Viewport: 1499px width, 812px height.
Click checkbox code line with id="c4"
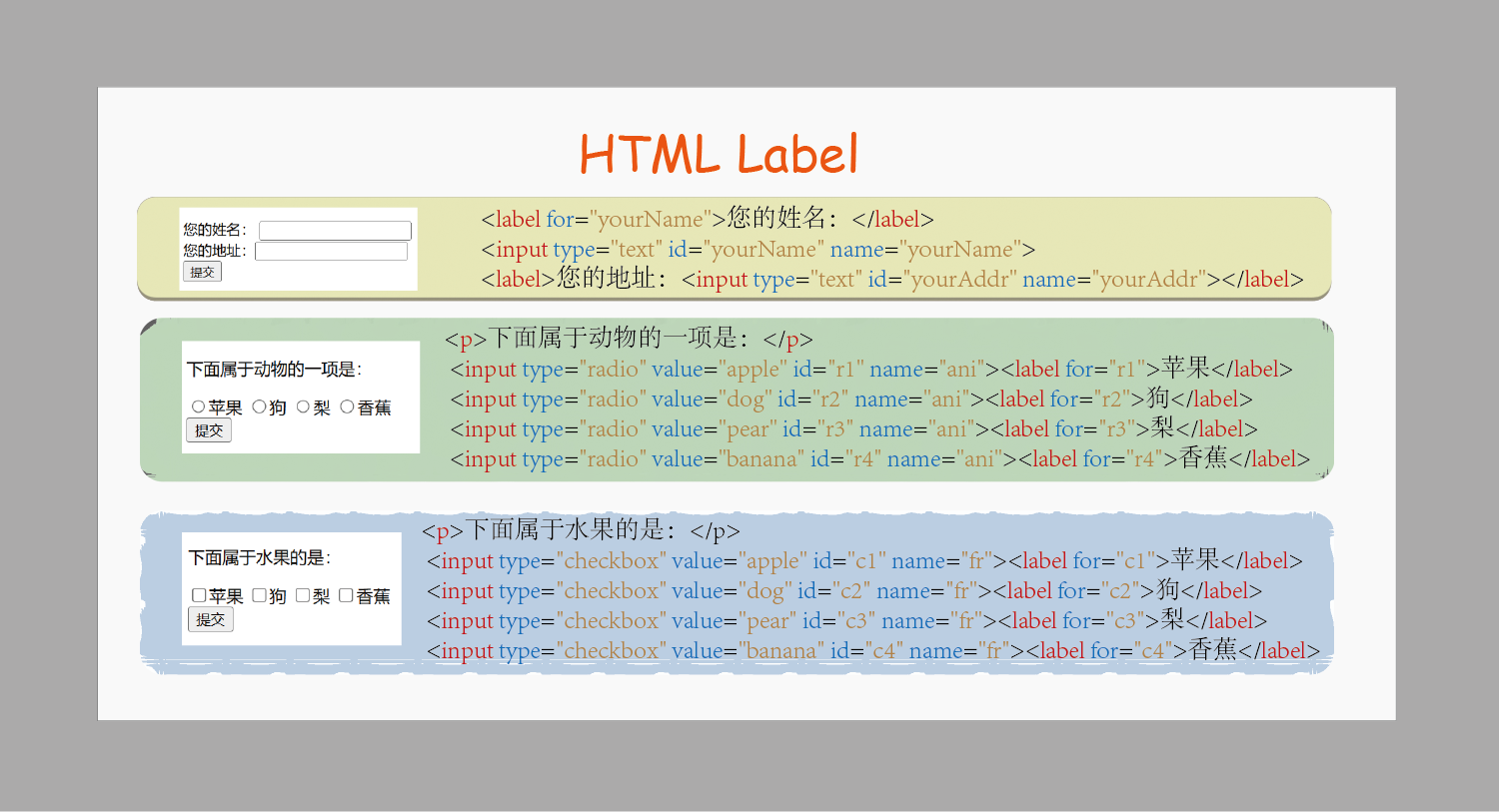[873, 650]
